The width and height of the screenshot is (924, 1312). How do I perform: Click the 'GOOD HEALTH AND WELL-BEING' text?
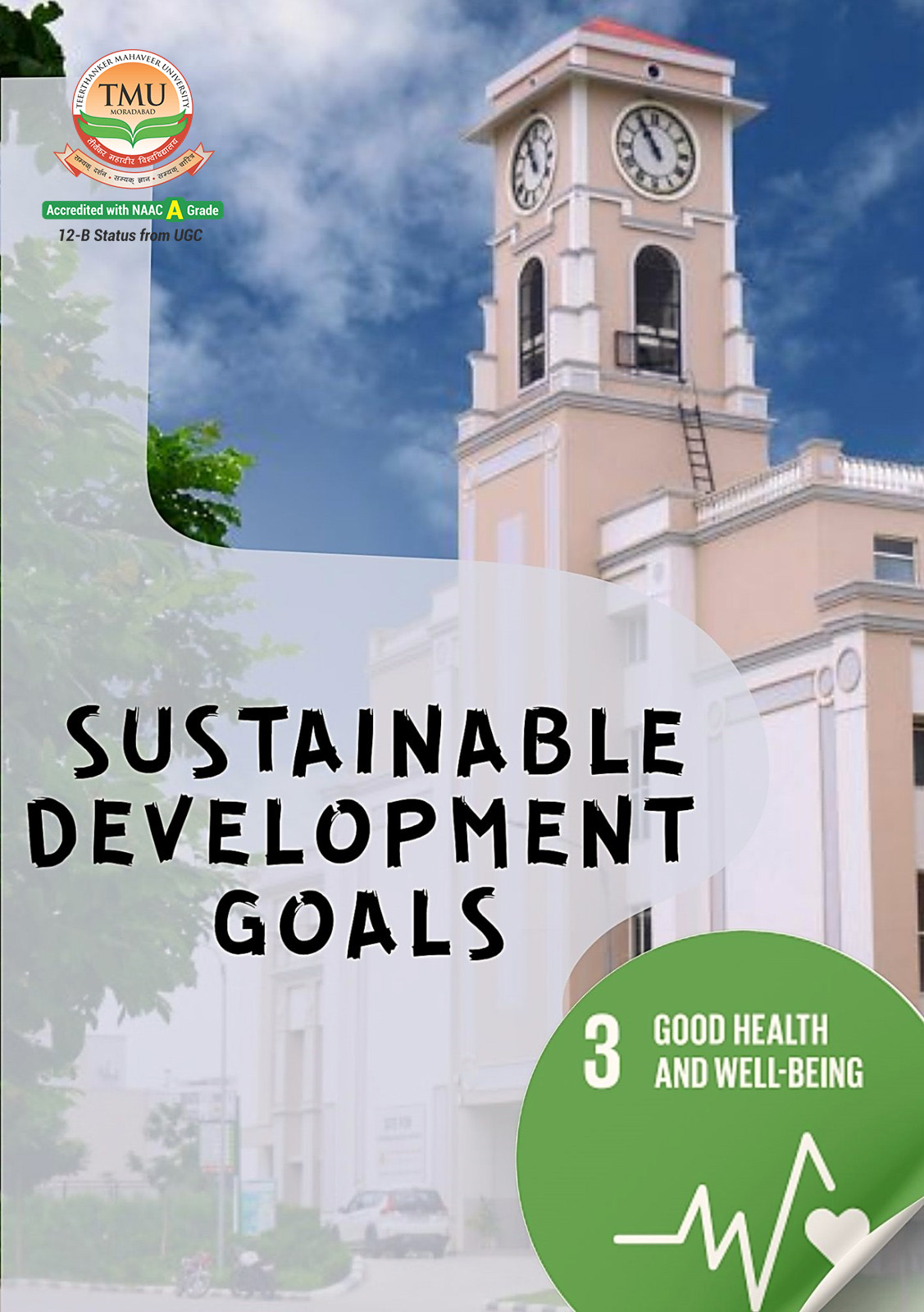(x=757, y=1052)
